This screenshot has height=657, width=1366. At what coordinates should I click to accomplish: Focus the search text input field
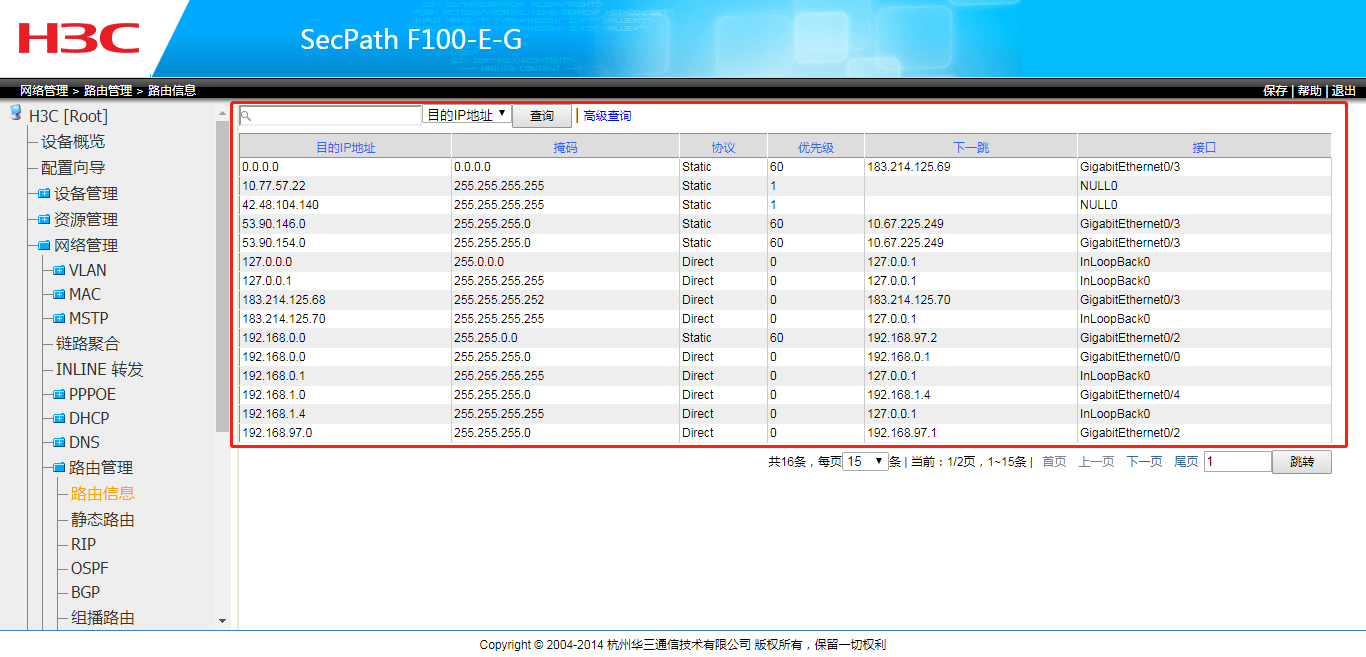(x=331, y=116)
